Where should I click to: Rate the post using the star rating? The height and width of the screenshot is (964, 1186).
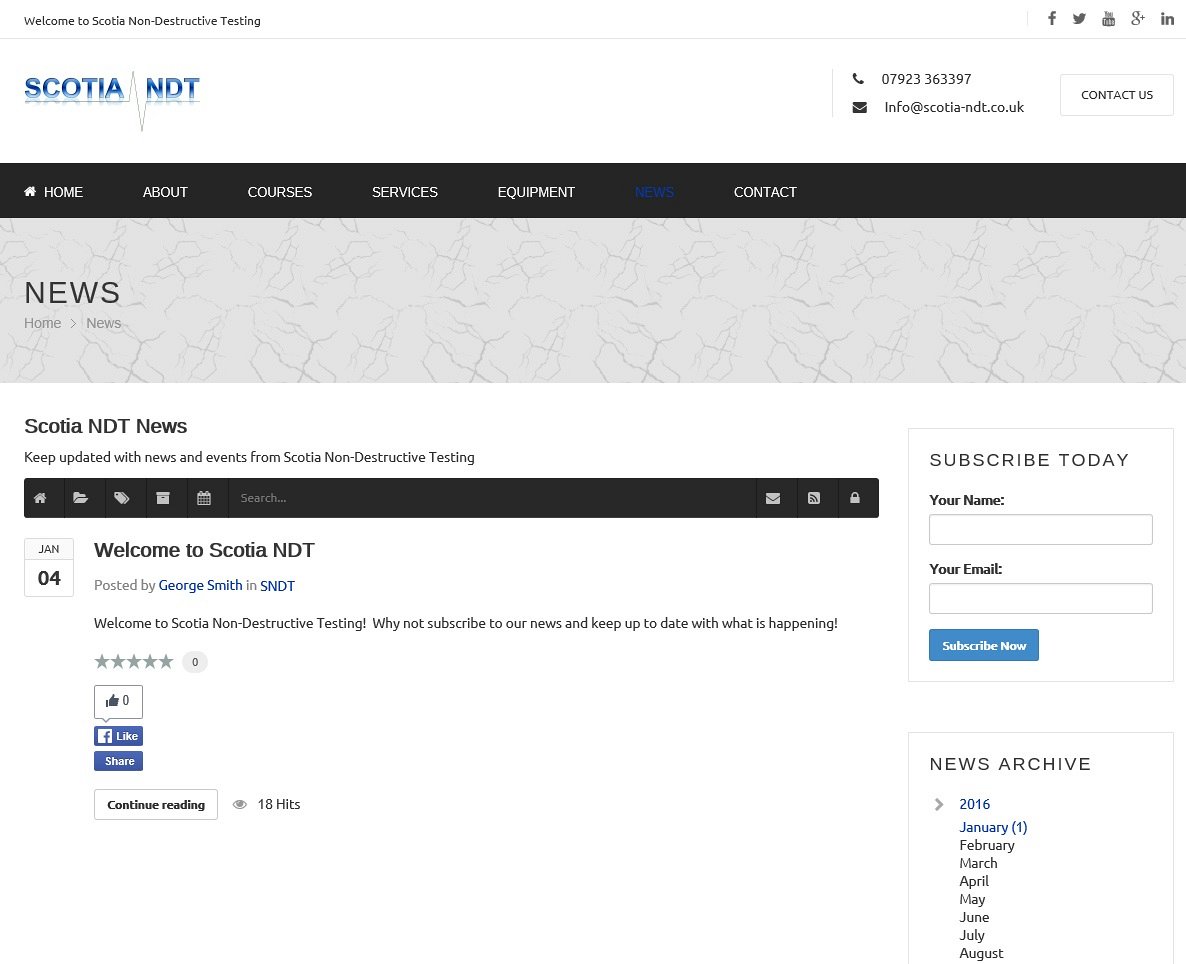(133, 662)
